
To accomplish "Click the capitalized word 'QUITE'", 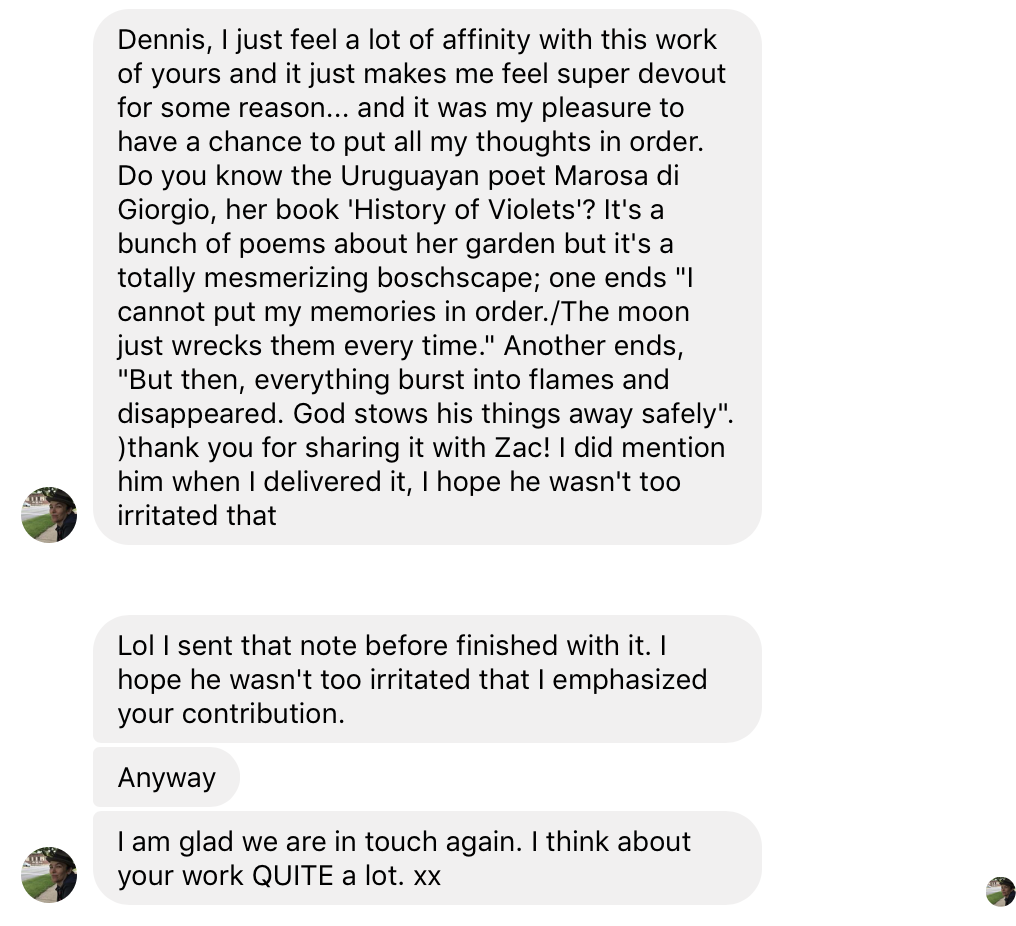I will pyautogui.click(x=292, y=875).
